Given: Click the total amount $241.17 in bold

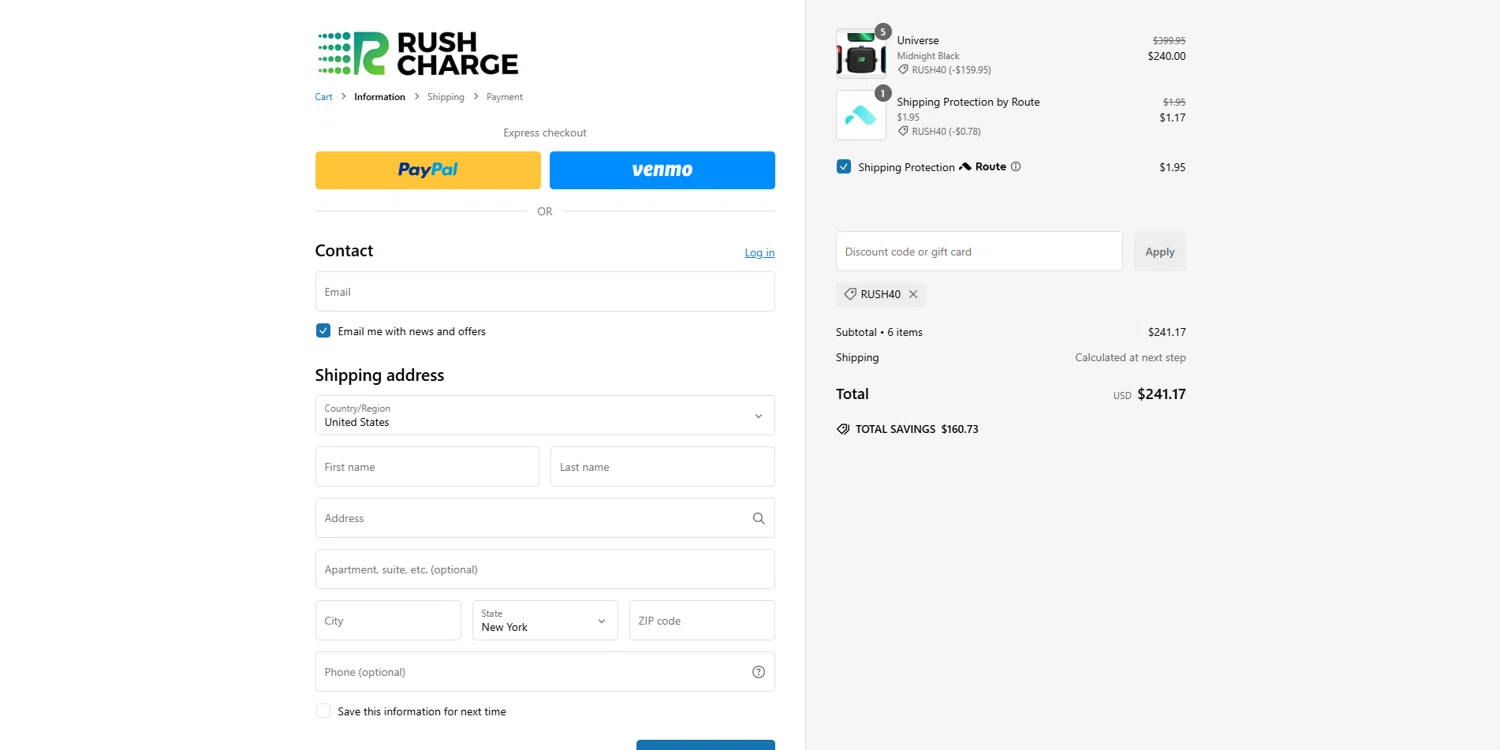Looking at the screenshot, I should point(1162,394).
